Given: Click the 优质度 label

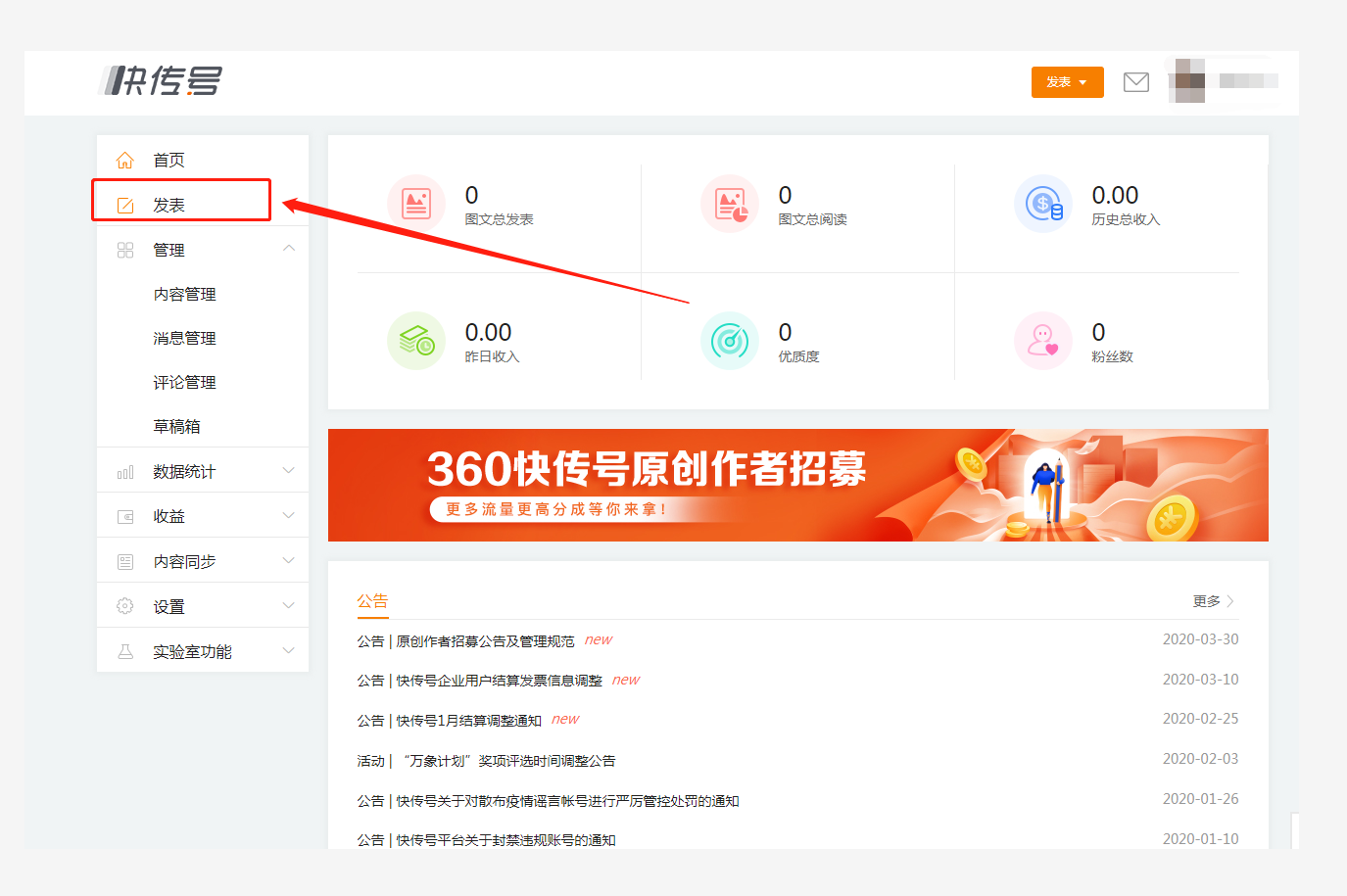Looking at the screenshot, I should coord(799,356).
